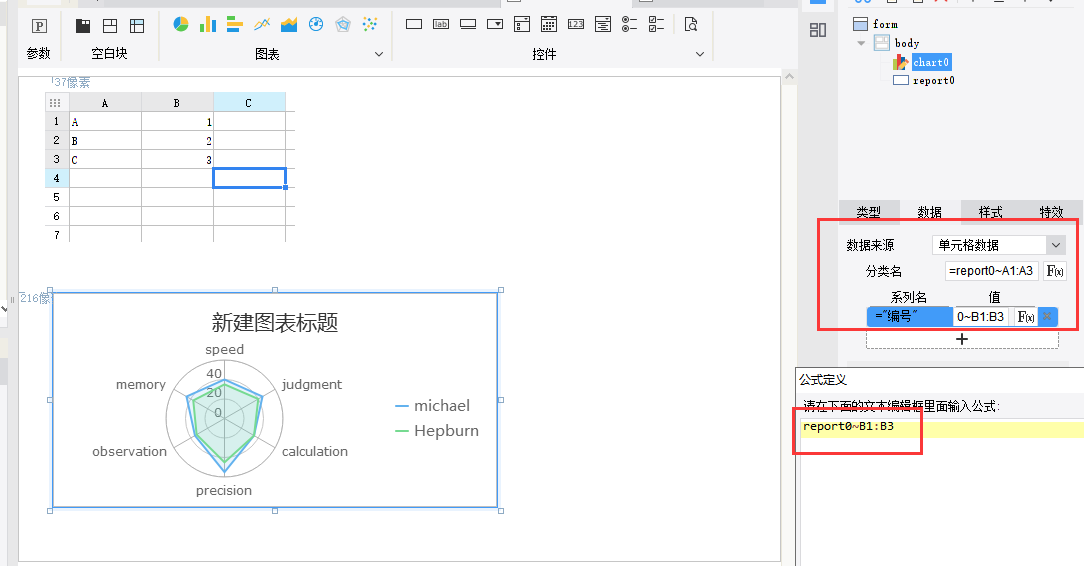The width and height of the screenshot is (1084, 566).
Task: Click the Hepburn legend entry
Action: coord(436,431)
